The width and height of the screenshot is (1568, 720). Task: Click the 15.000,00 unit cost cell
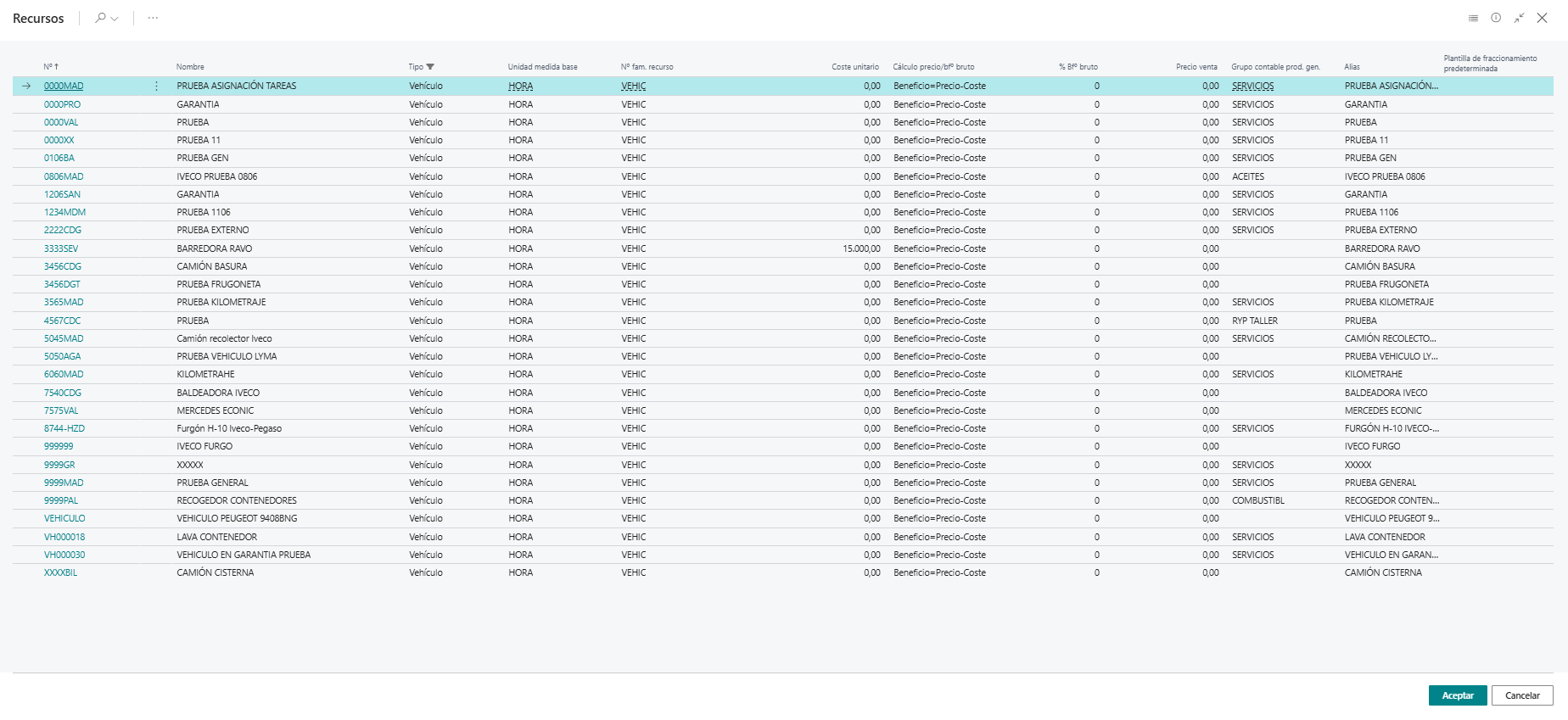point(861,248)
